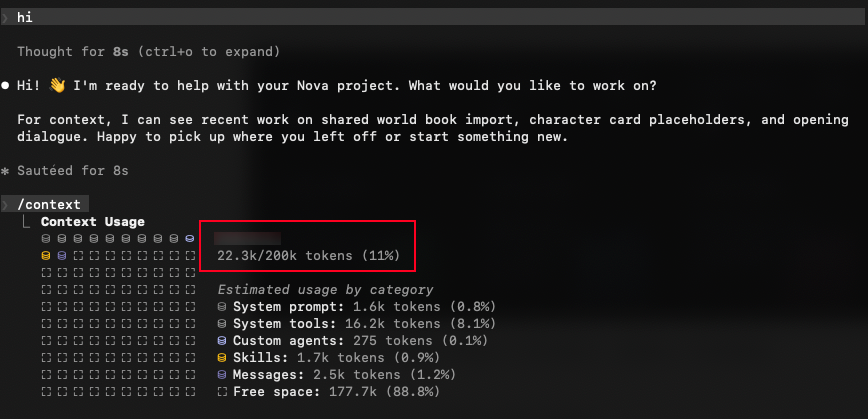
Task: Click the 22.3k/200k tokens summary text
Action: point(308,256)
